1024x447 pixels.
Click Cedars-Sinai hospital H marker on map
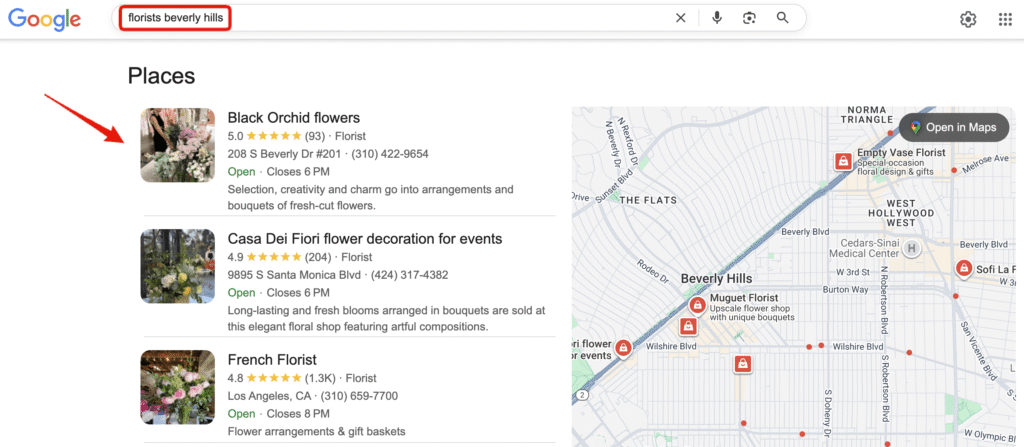click(x=912, y=248)
